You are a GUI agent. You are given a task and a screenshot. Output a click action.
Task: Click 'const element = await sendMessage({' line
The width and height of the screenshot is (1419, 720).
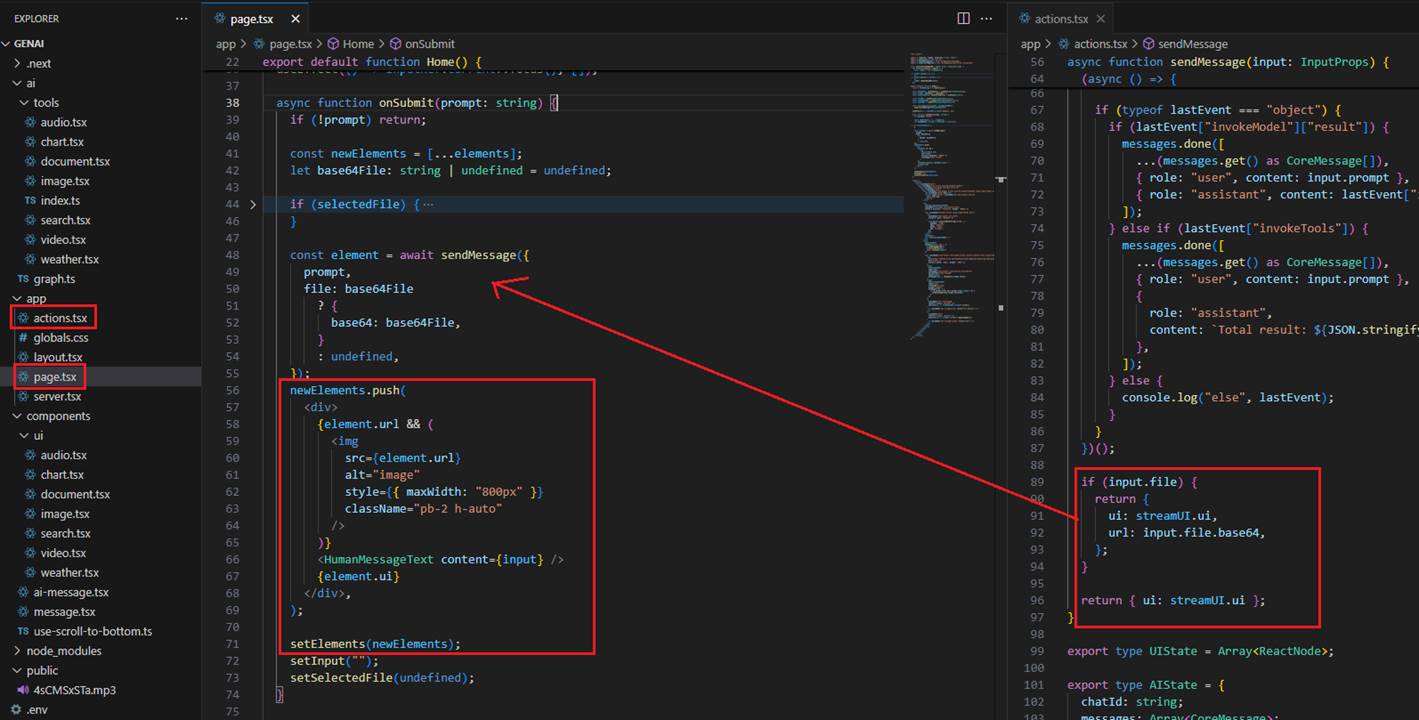(x=410, y=255)
